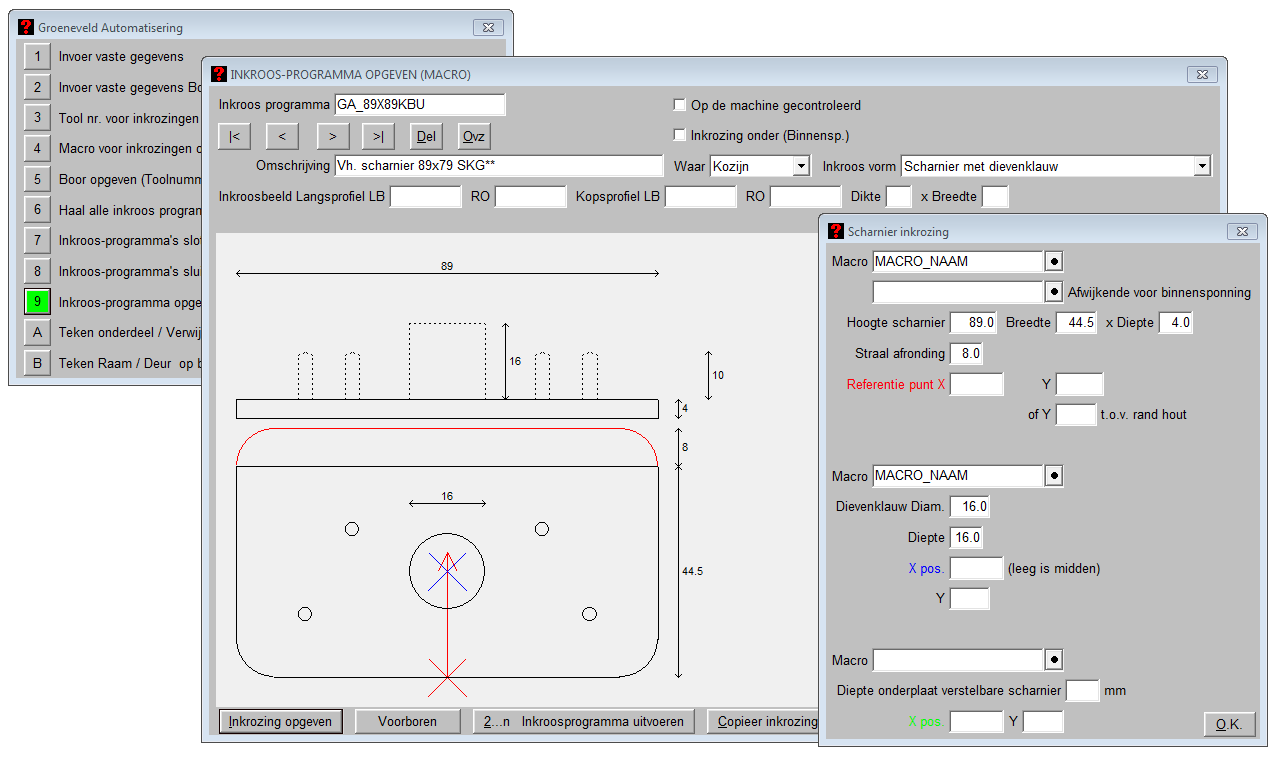Expand the 'Inkroos vorm' dropdown

point(1202,166)
